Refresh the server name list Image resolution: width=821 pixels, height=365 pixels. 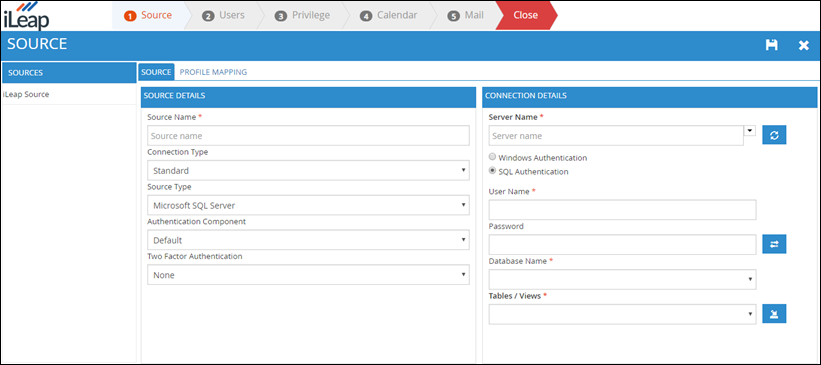pos(774,135)
